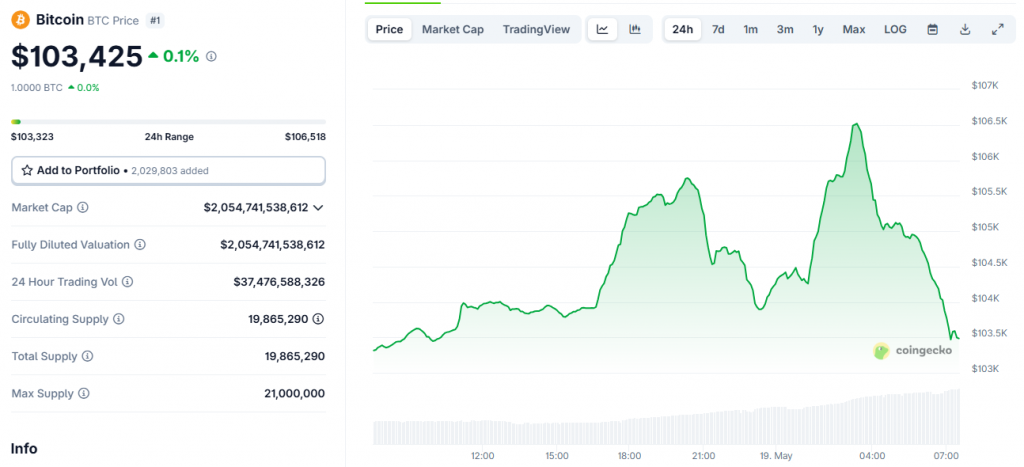Select the 1y time range

(x=818, y=29)
